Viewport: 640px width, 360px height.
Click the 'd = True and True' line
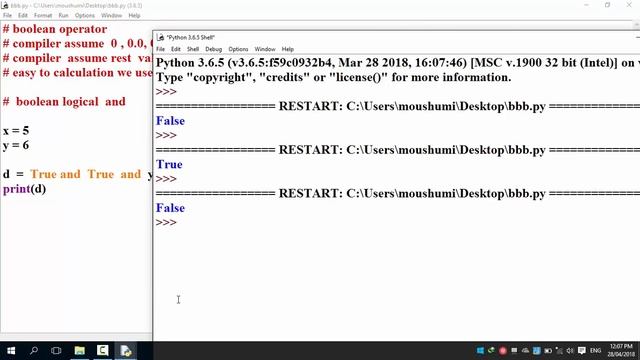[x=78, y=174]
